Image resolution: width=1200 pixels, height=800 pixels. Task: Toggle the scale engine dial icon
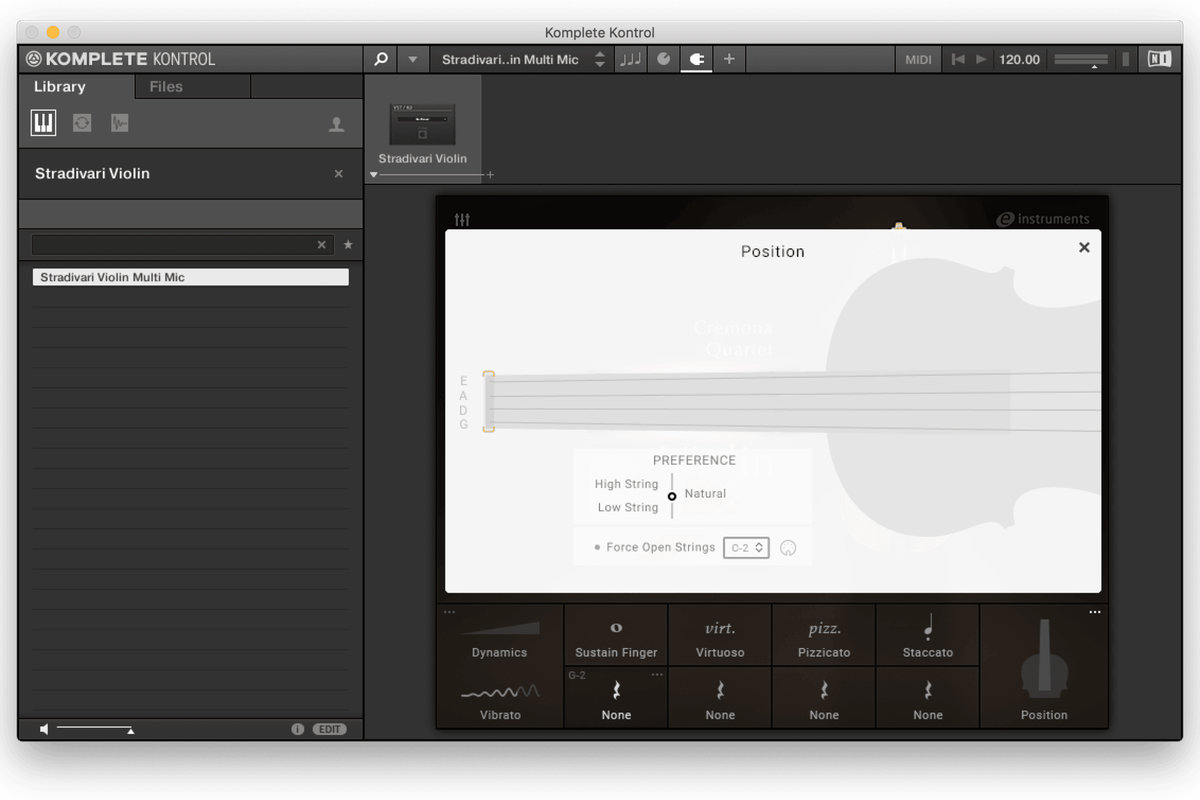pyautogui.click(x=663, y=59)
